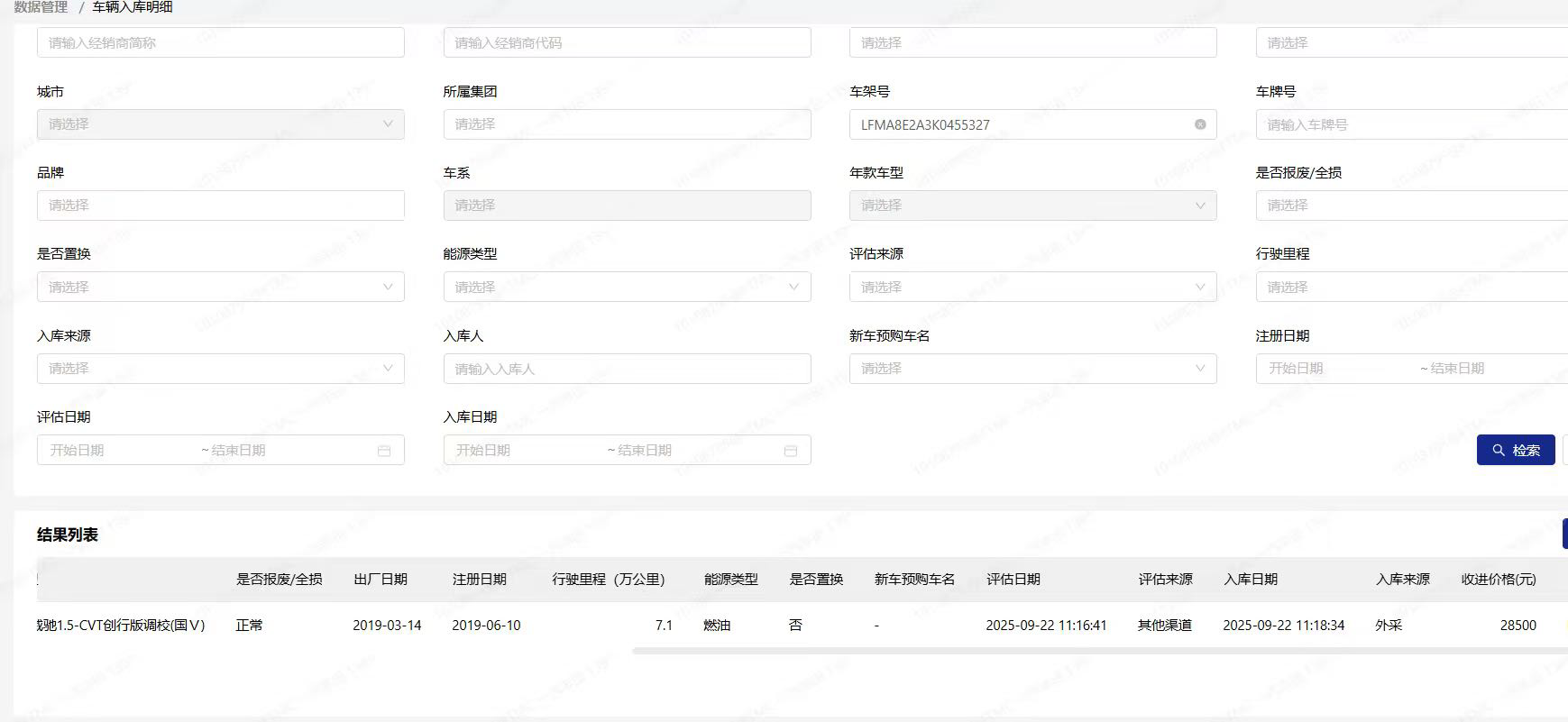Image resolution: width=1568 pixels, height=722 pixels.
Task: Open the 能源类型 dropdown
Action: pos(628,287)
